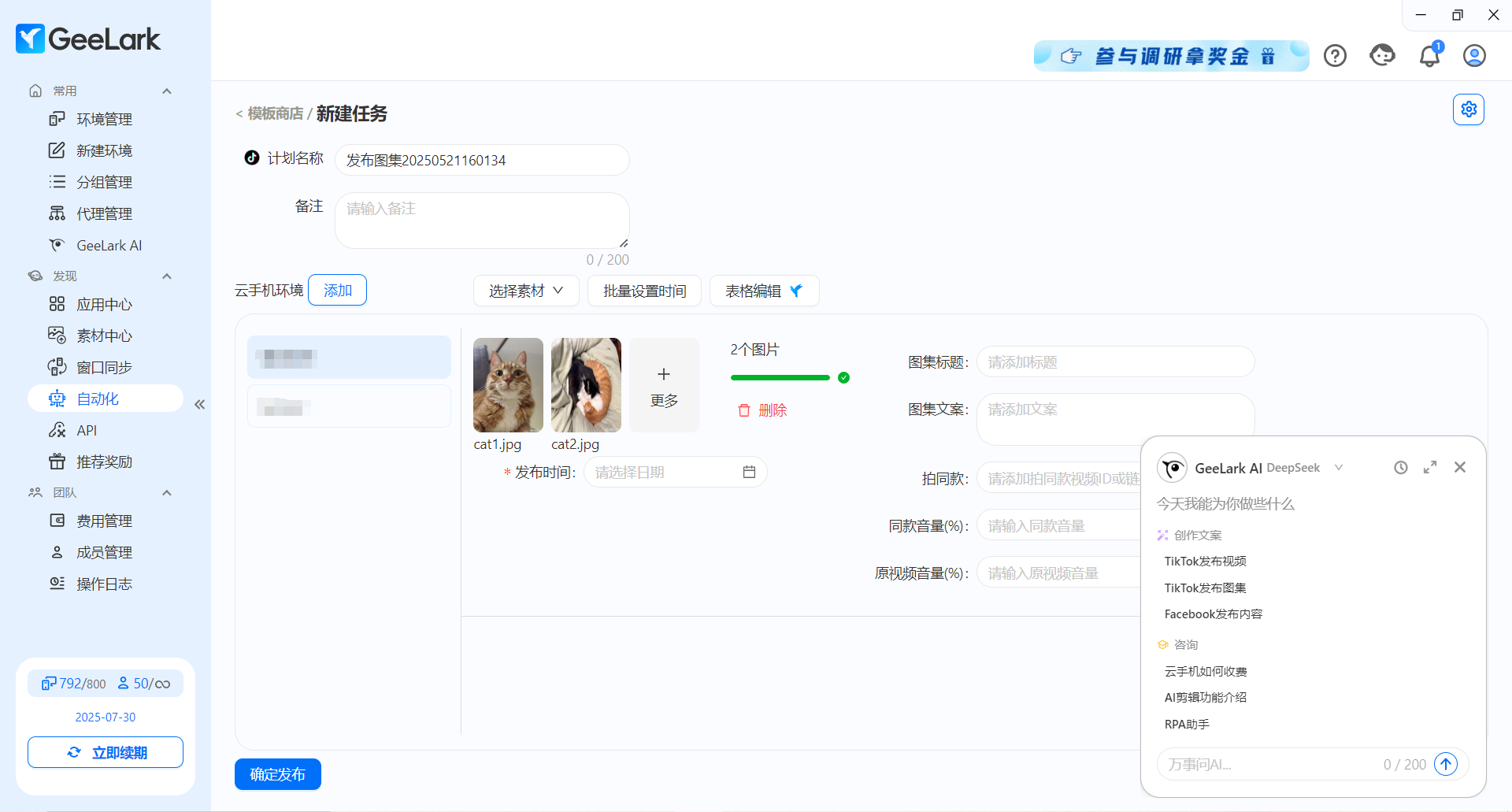Open the 选择素材 dropdown
Viewport: 1512px width, 812px height.
coord(526,291)
